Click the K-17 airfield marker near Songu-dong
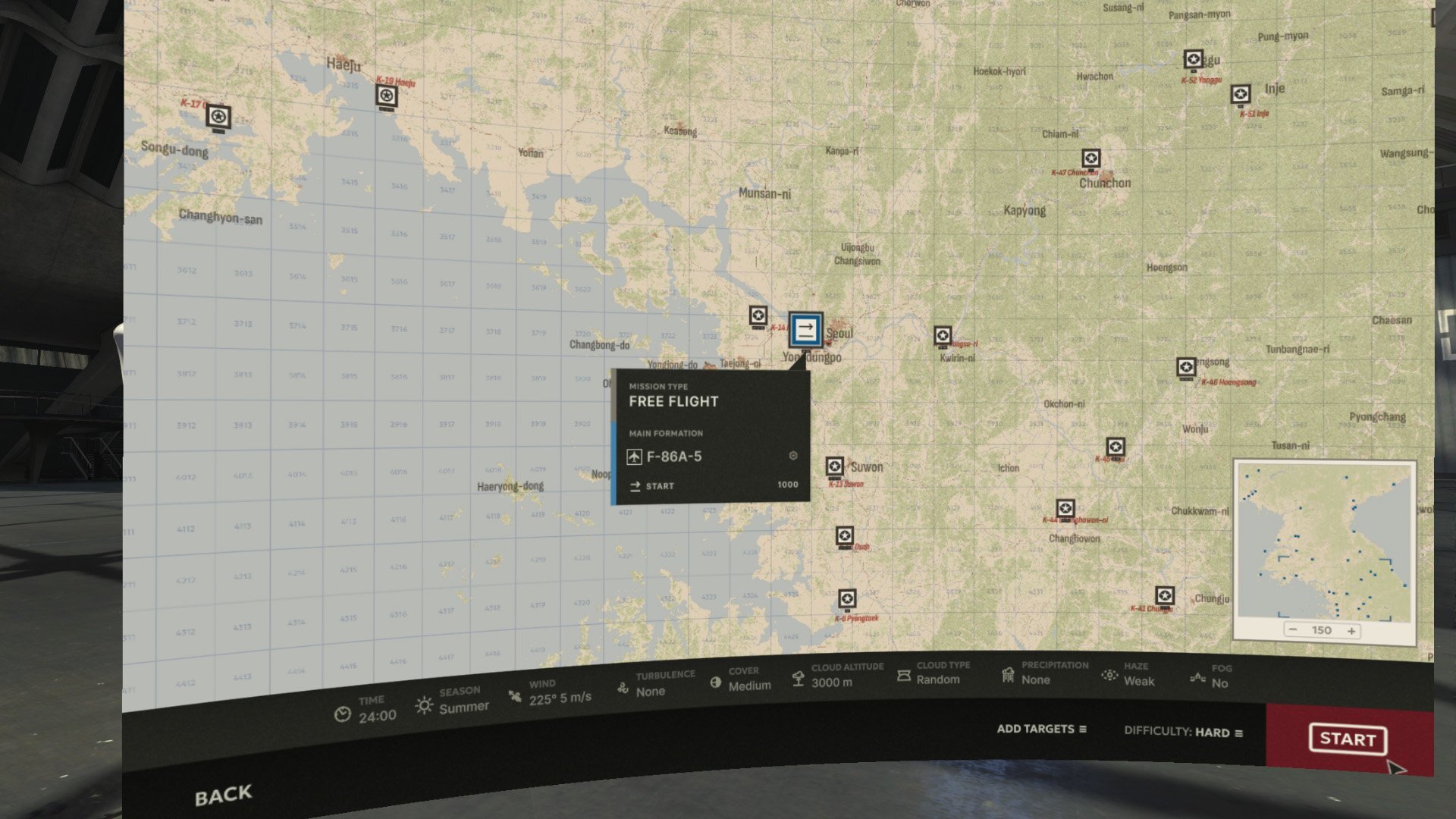 pos(218,118)
